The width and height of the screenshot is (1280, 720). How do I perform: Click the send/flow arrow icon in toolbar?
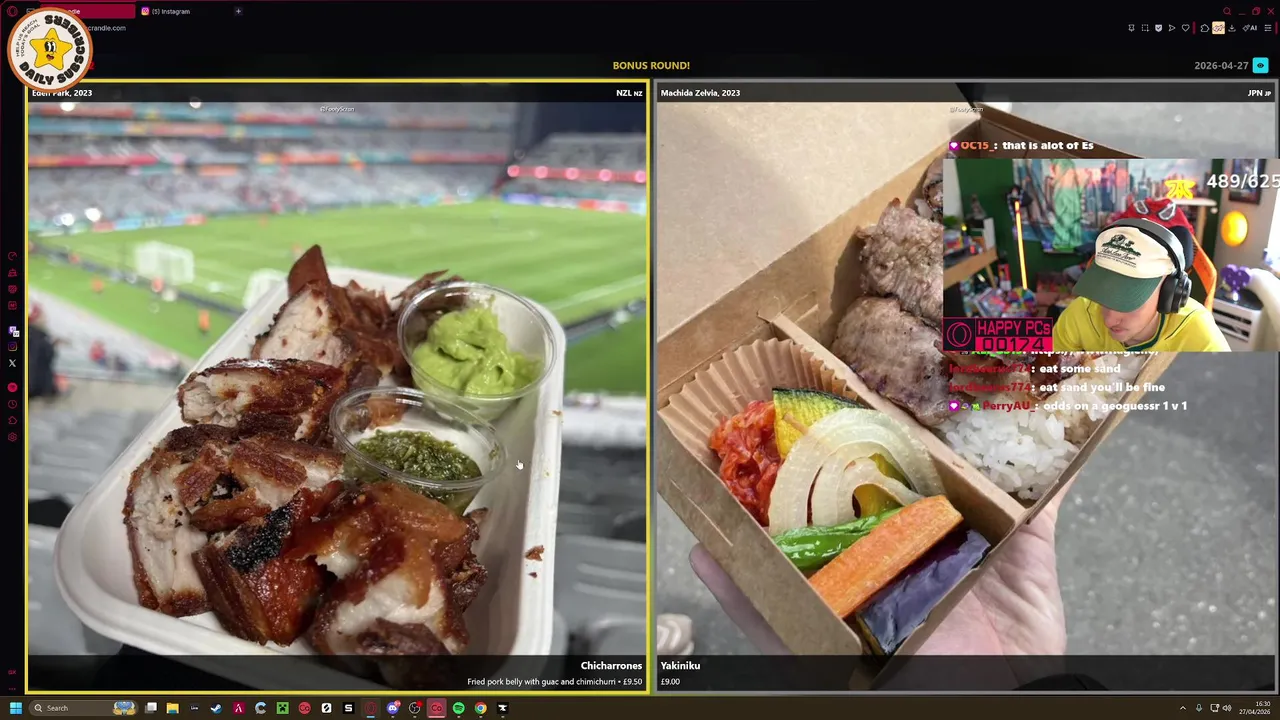[1172, 28]
